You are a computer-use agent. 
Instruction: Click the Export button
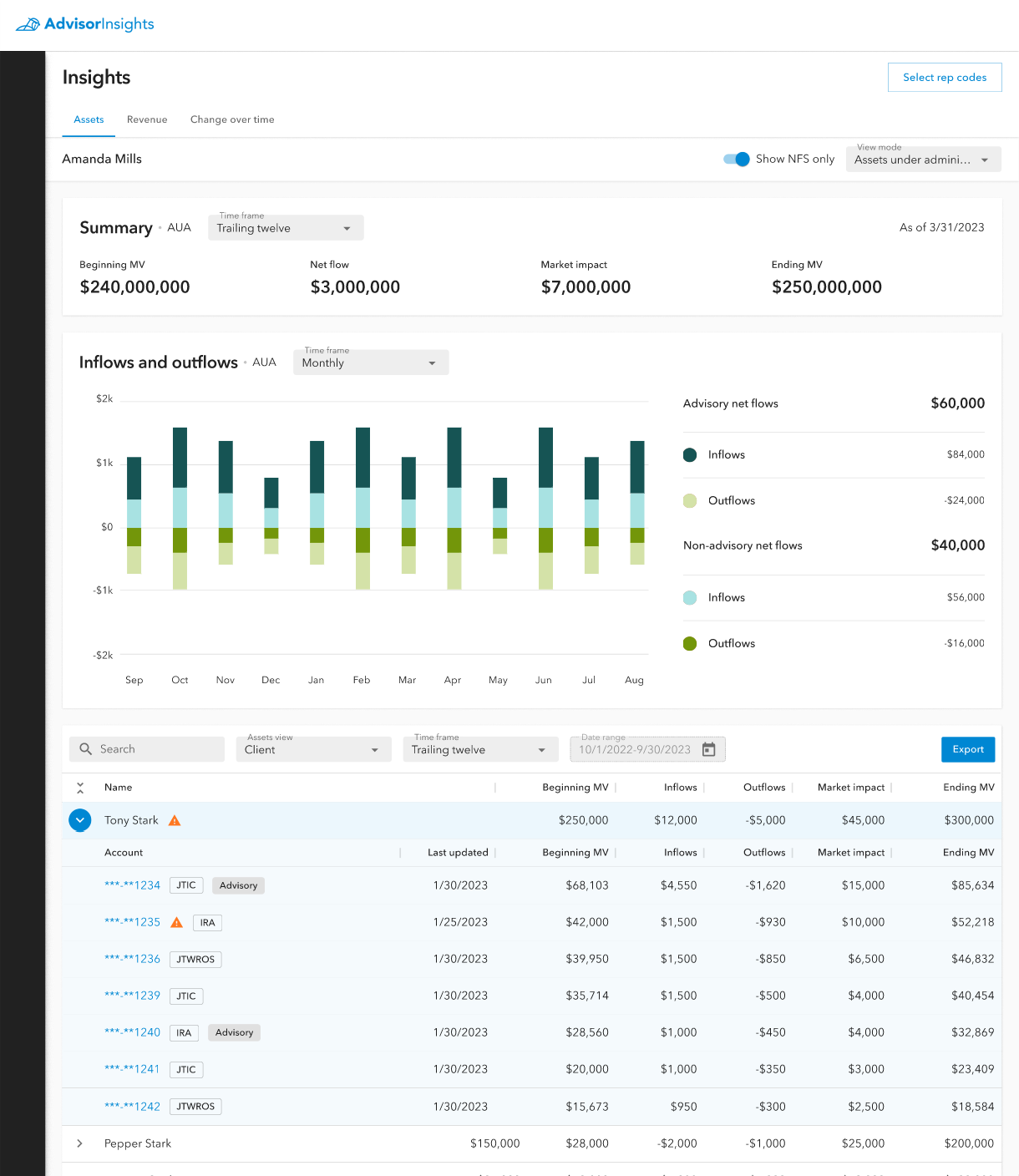pyautogui.click(x=967, y=749)
